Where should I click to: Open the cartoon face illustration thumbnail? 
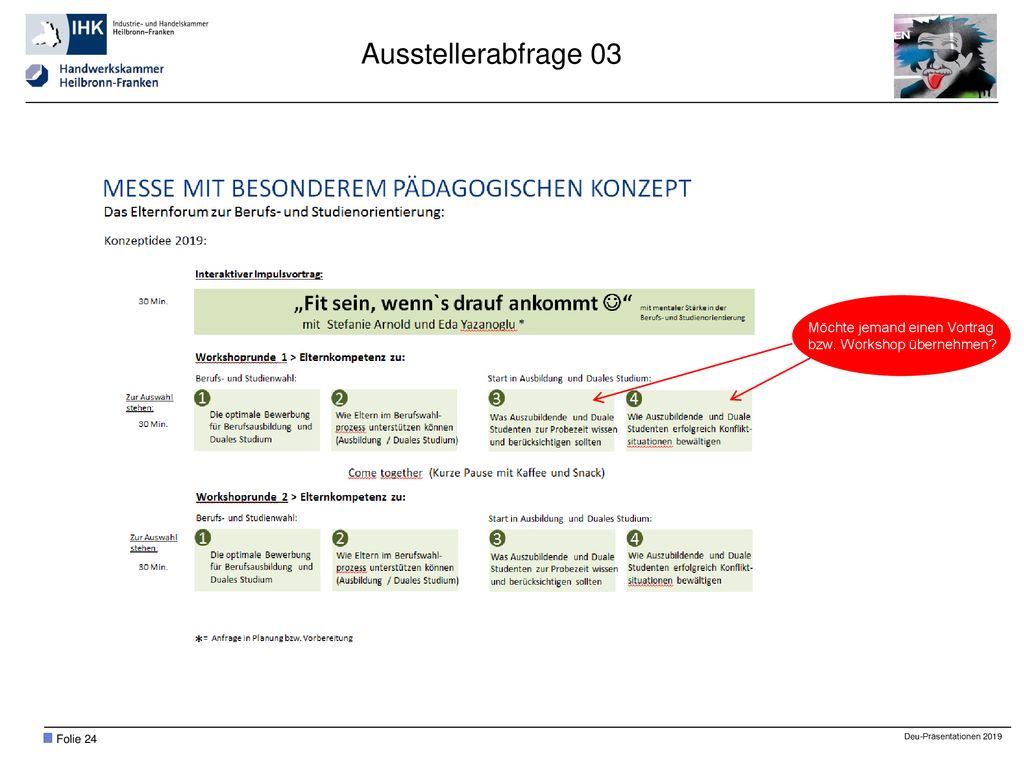(x=945, y=56)
